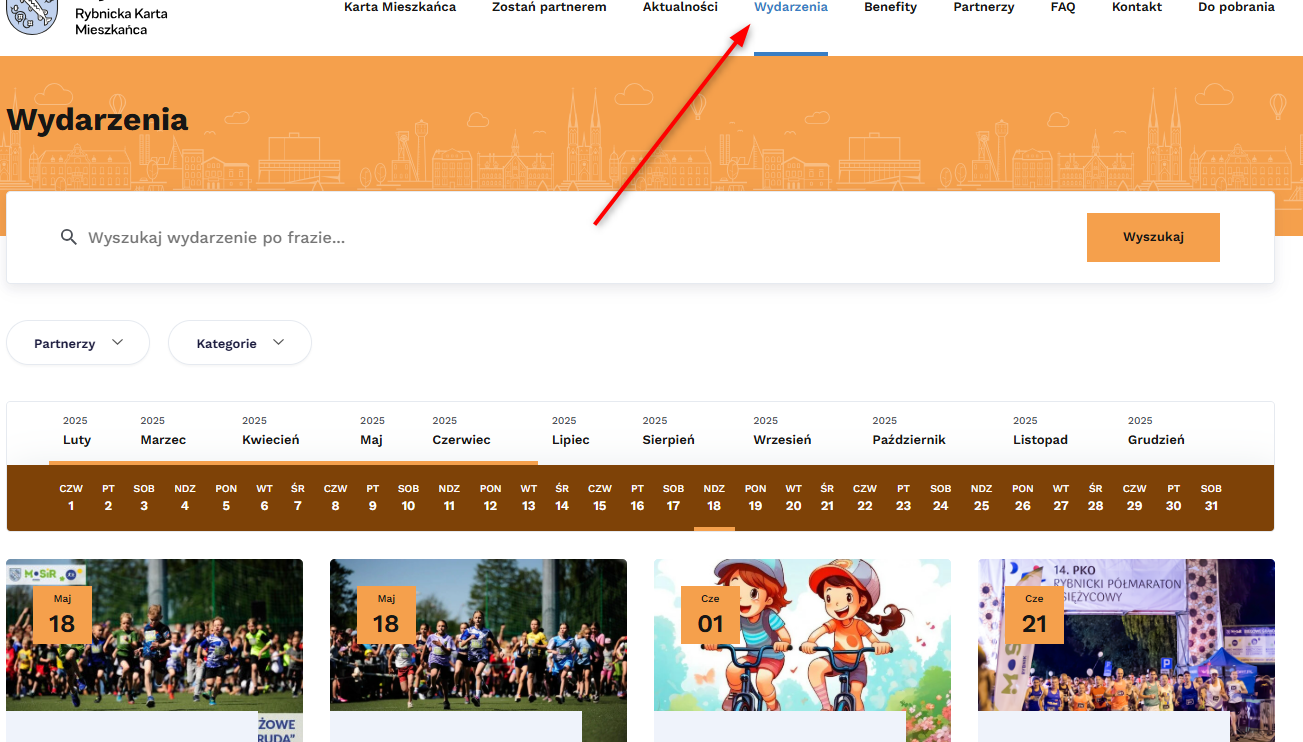Pick day ŚR 14 in calendar strip

[562, 497]
